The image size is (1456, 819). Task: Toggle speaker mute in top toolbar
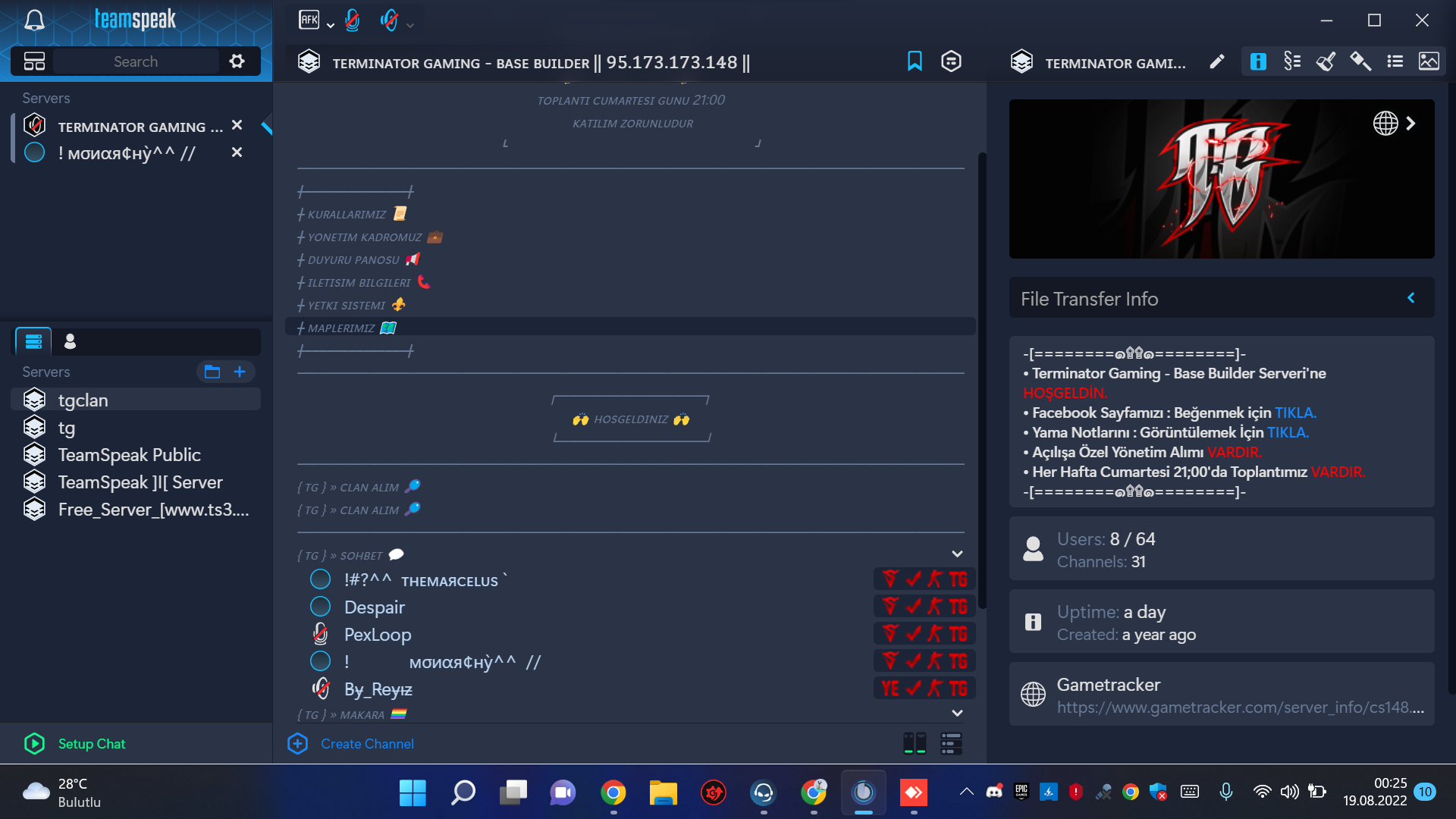pyautogui.click(x=390, y=20)
